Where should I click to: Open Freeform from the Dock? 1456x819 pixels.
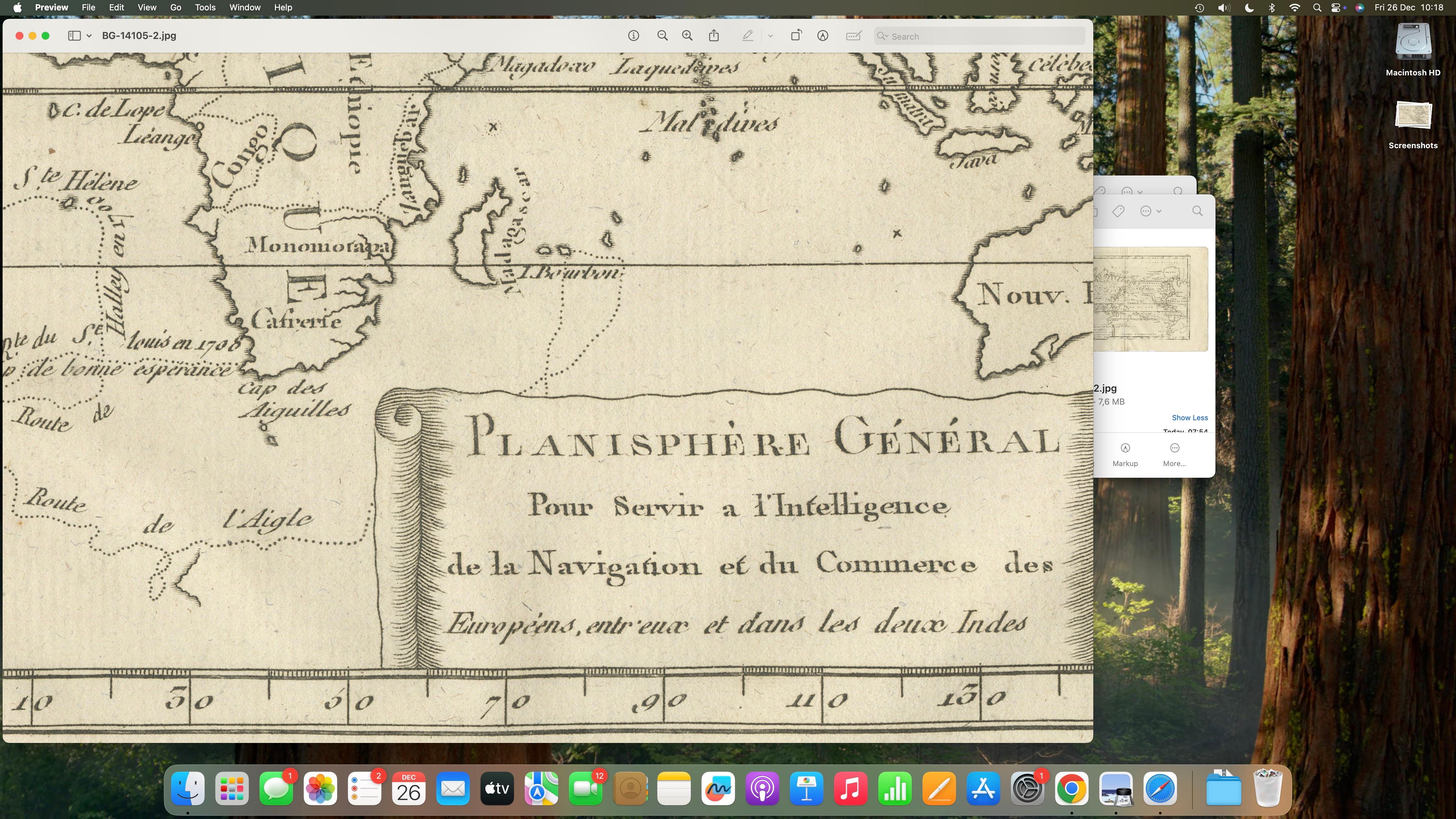(x=718, y=788)
